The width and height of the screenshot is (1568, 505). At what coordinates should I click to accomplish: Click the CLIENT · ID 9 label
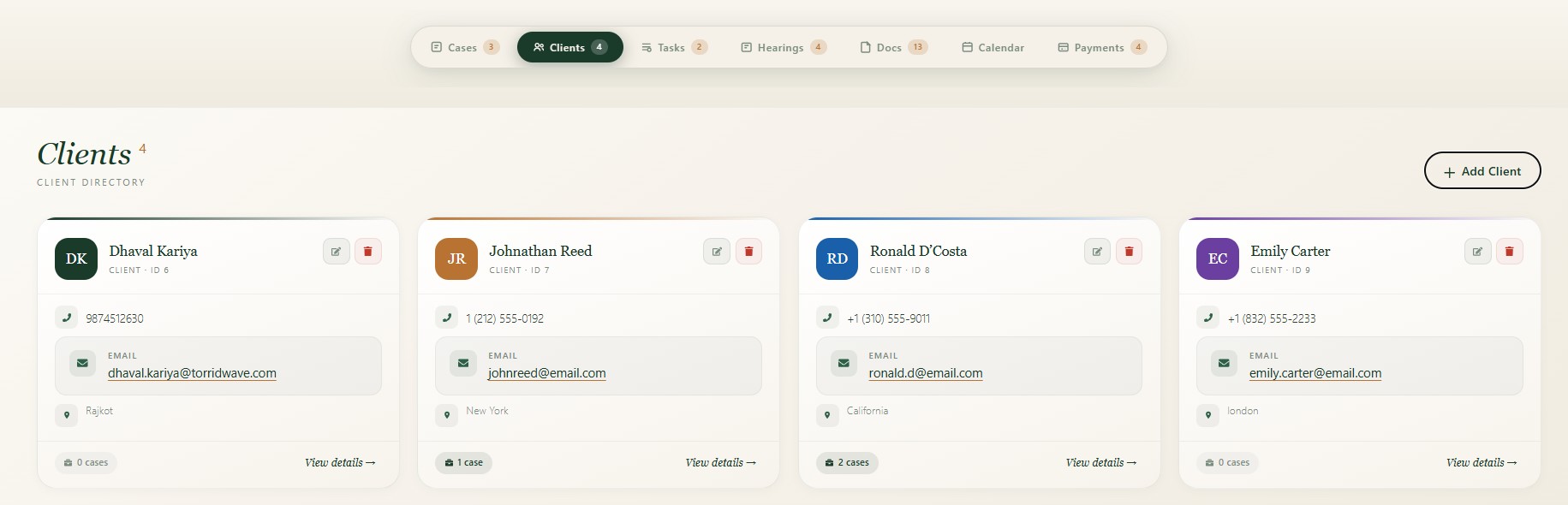point(1280,270)
